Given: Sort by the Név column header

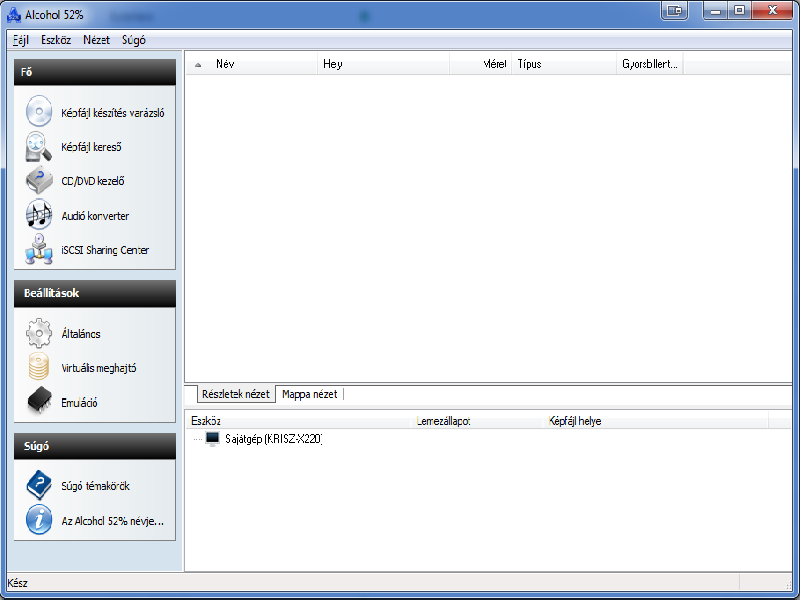Looking at the screenshot, I should [252, 64].
